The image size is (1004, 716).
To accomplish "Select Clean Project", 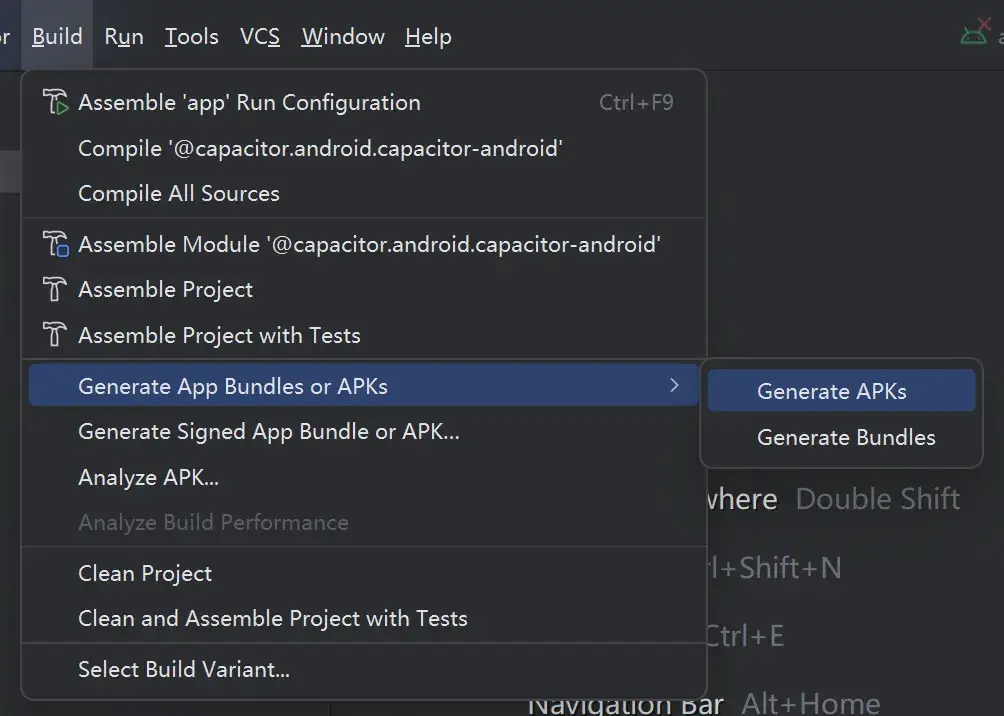I will pyautogui.click(x=145, y=573).
